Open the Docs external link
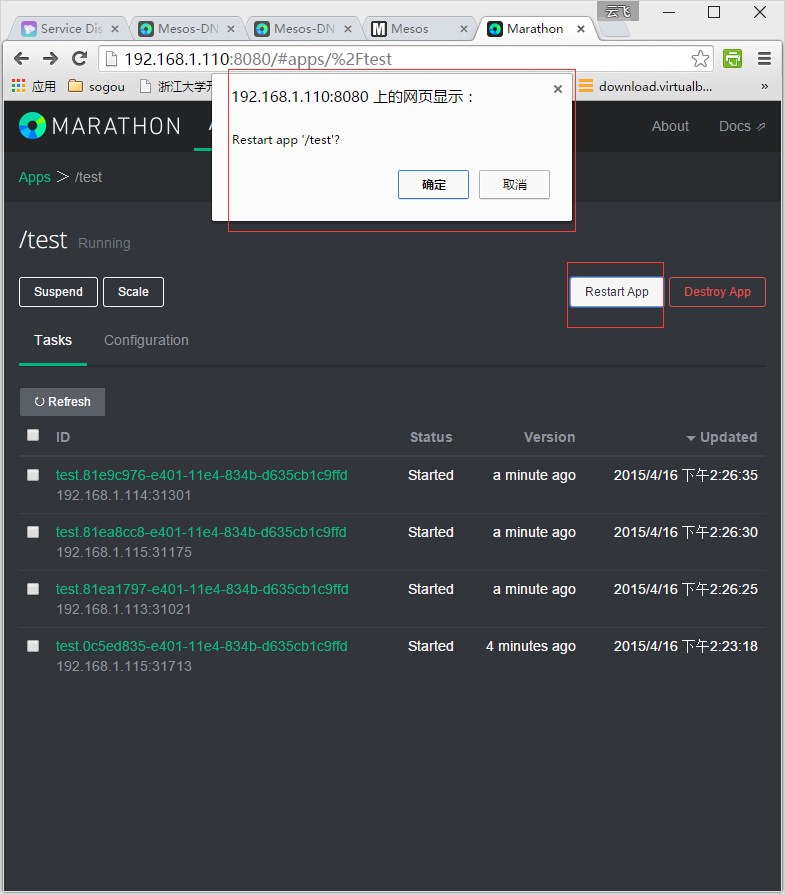Viewport: 785px width, 895px height. pos(742,126)
